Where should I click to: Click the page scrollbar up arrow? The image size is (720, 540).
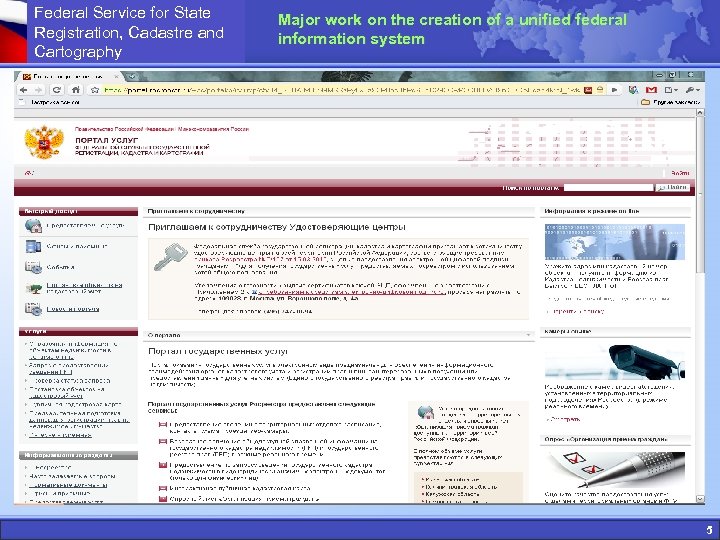click(700, 112)
